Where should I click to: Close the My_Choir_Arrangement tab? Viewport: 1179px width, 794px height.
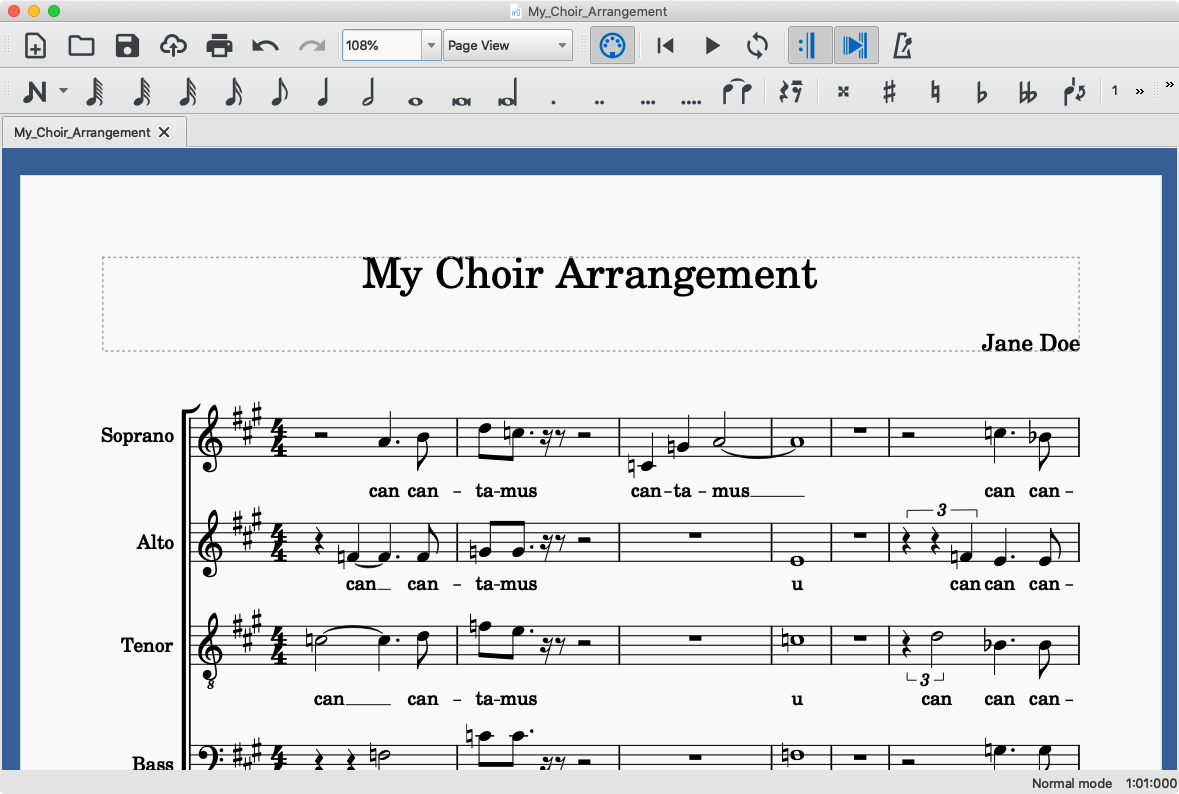click(x=165, y=132)
